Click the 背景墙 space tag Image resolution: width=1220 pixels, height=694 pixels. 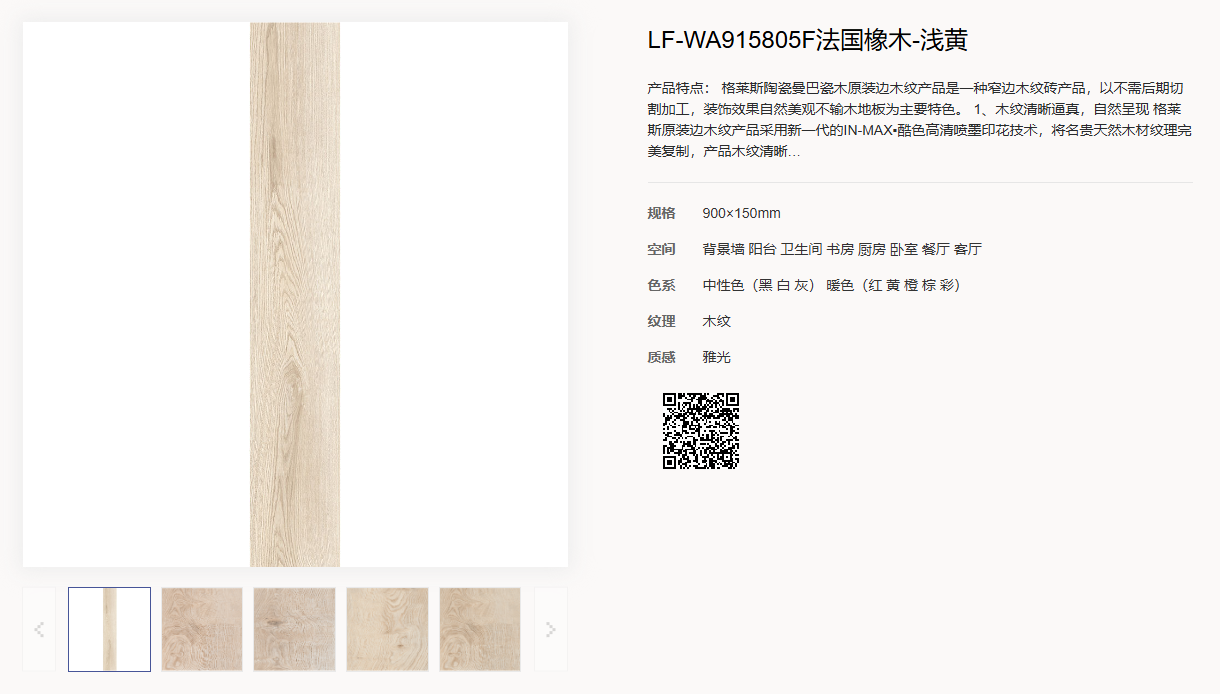tap(724, 249)
